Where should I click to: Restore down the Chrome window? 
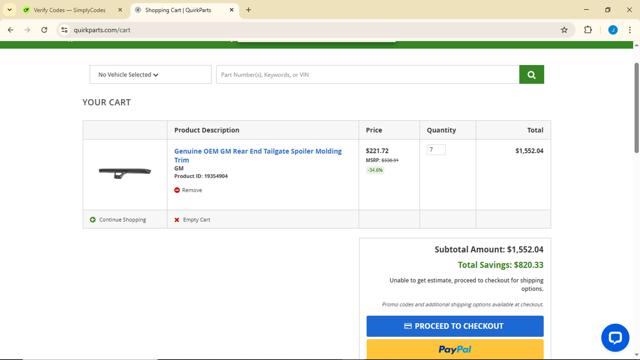[x=607, y=10]
